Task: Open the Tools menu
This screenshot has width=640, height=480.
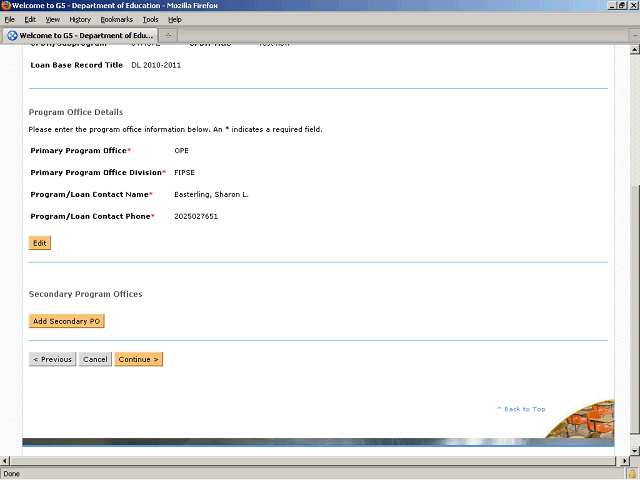Action: click(150, 20)
